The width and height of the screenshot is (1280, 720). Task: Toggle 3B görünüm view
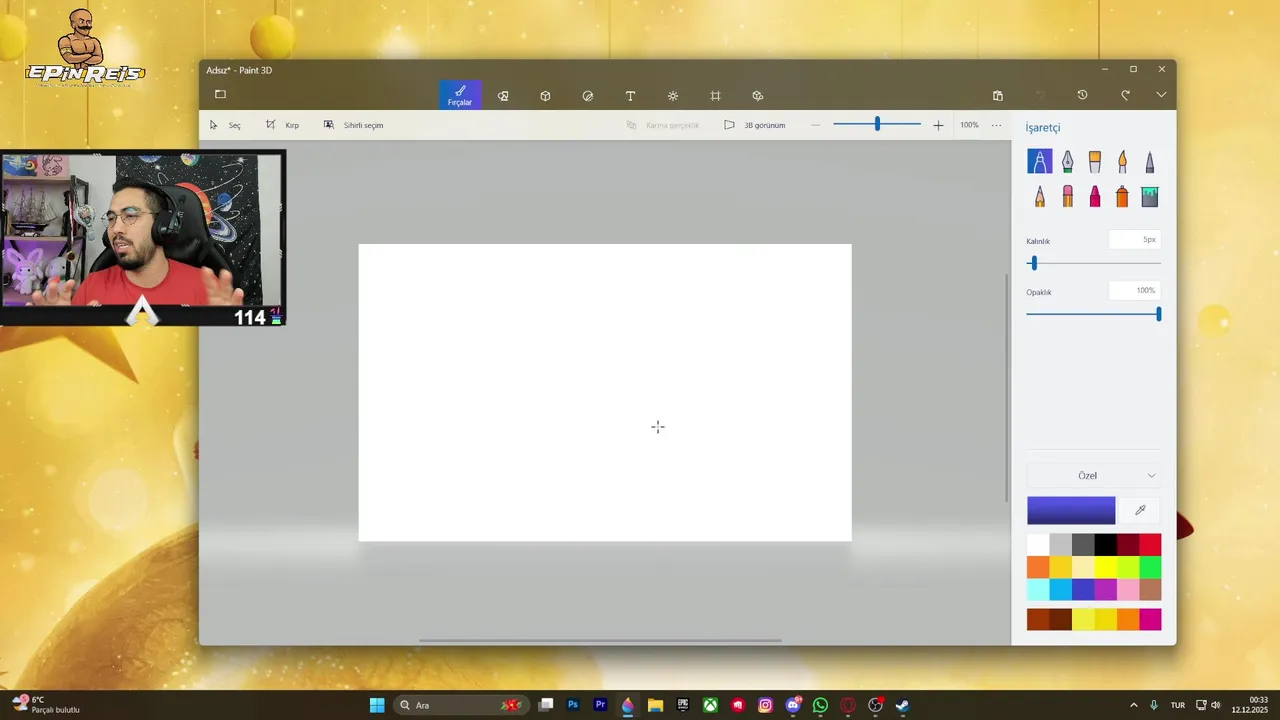755,125
